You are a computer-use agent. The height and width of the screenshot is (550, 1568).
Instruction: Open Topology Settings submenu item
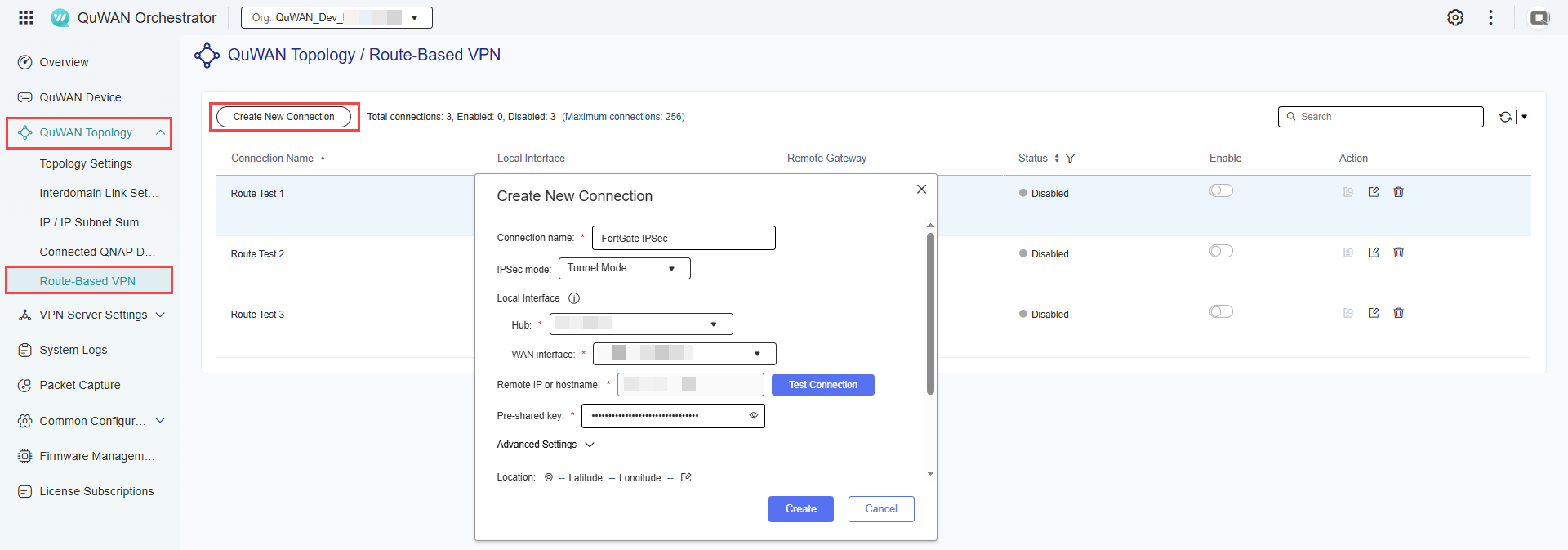(86, 163)
